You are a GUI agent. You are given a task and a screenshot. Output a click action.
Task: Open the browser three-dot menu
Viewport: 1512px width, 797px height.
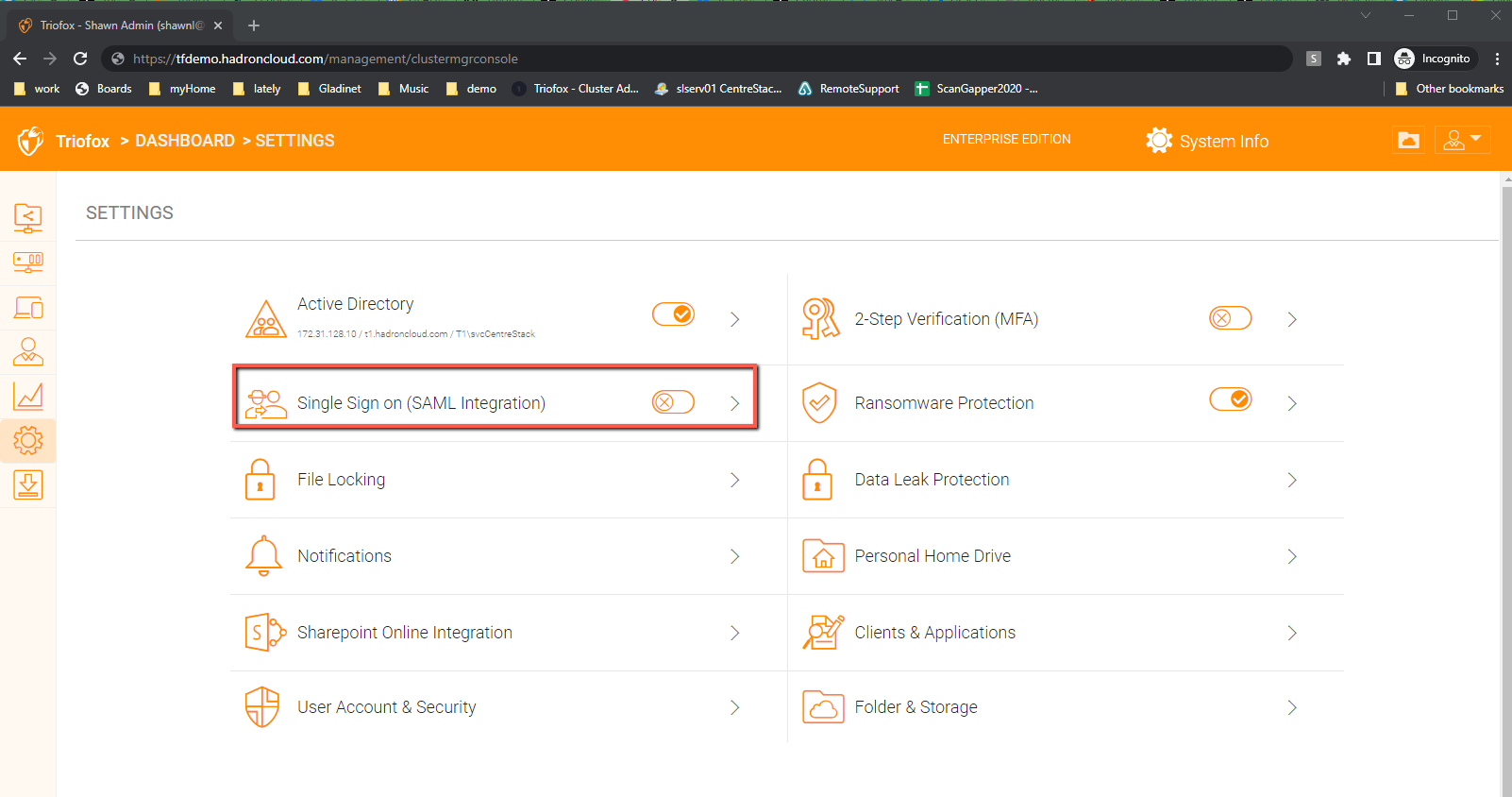click(x=1497, y=59)
